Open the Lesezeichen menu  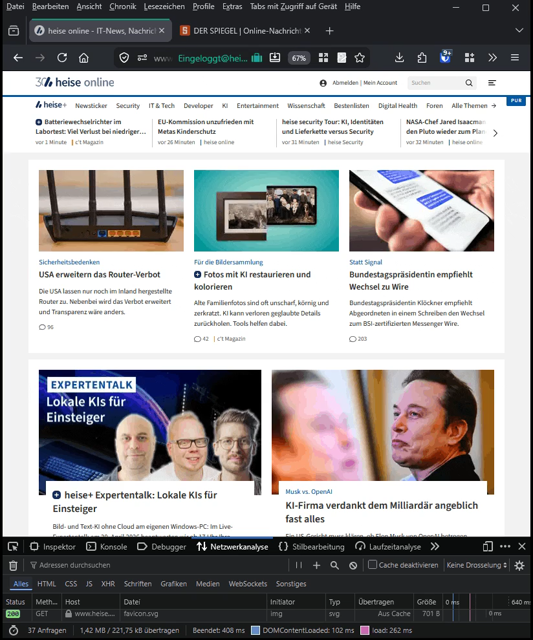point(164,7)
